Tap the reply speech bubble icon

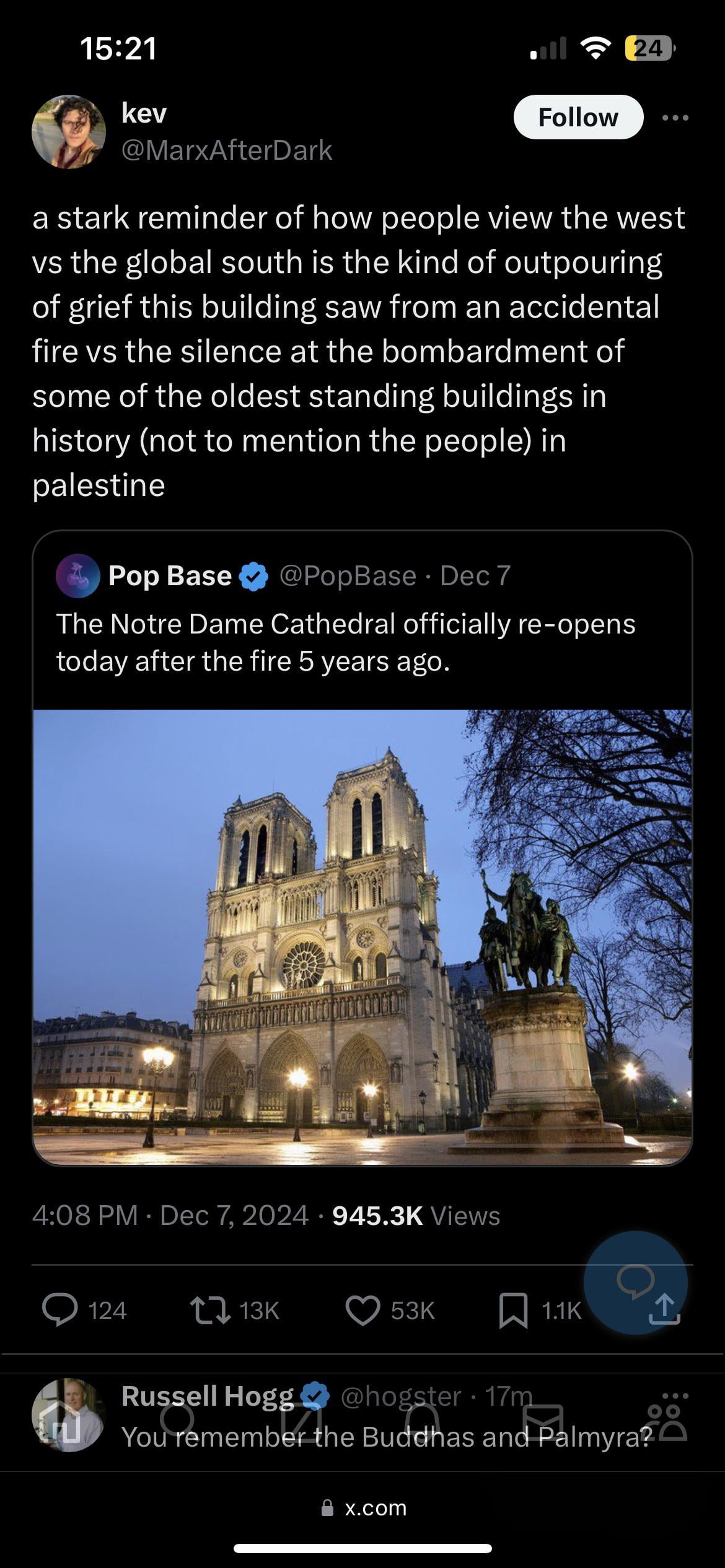point(59,1310)
